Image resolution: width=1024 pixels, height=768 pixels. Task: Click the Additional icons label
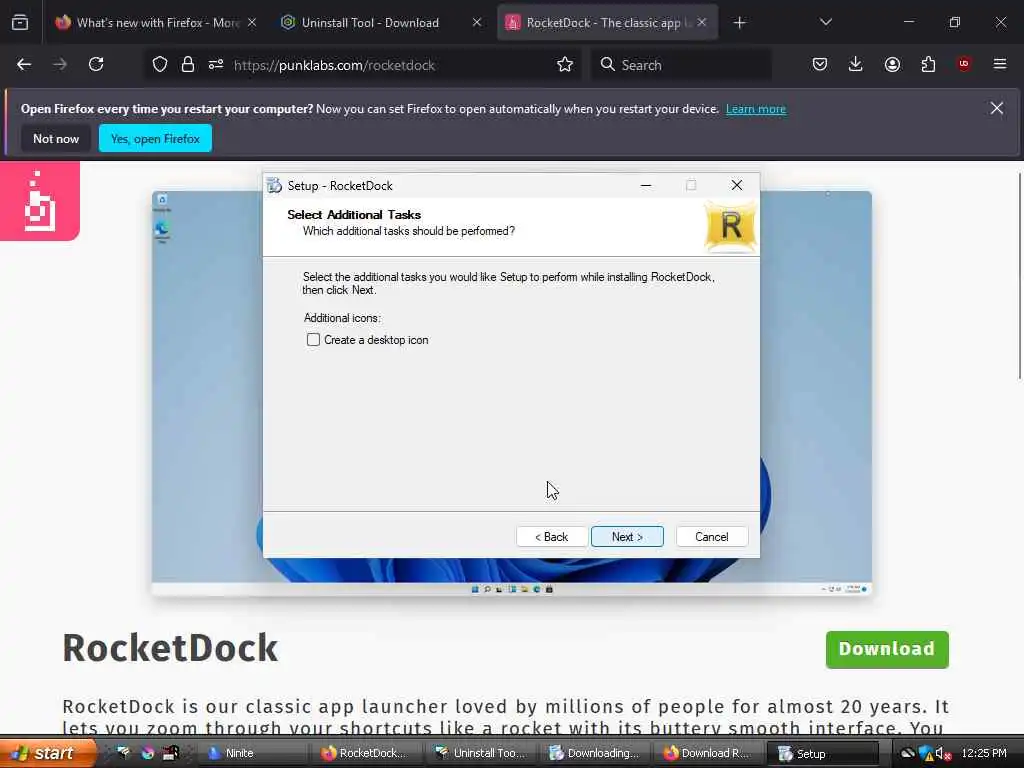(x=342, y=318)
